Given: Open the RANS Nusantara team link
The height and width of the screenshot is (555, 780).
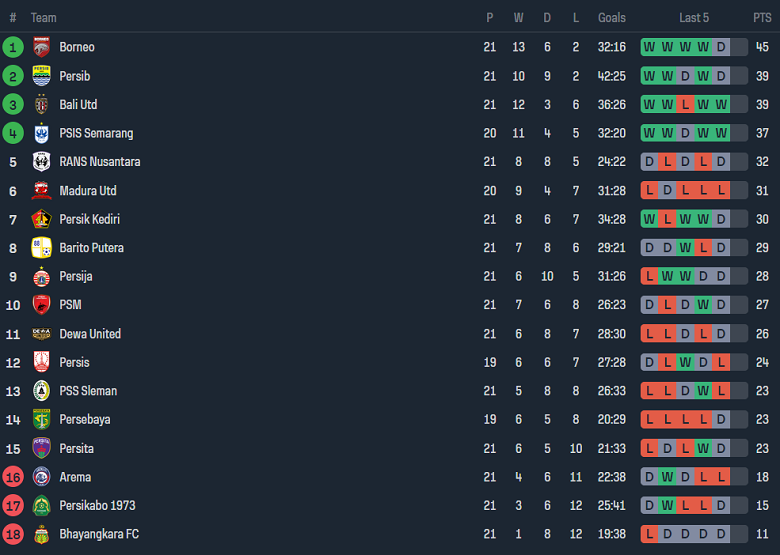Looking at the screenshot, I should pyautogui.click(x=99, y=162).
